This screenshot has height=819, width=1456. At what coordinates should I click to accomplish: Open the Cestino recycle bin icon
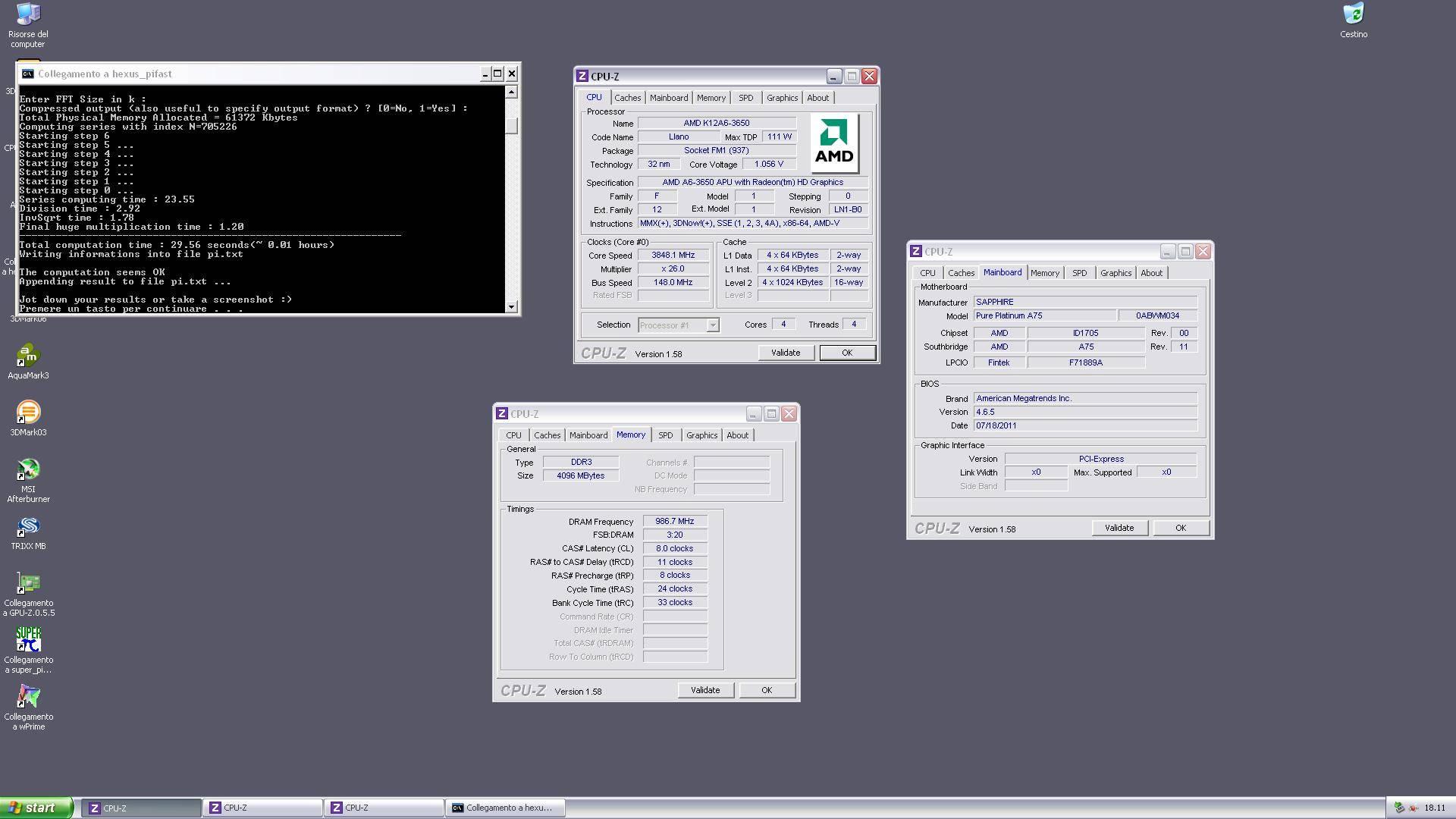(1354, 20)
